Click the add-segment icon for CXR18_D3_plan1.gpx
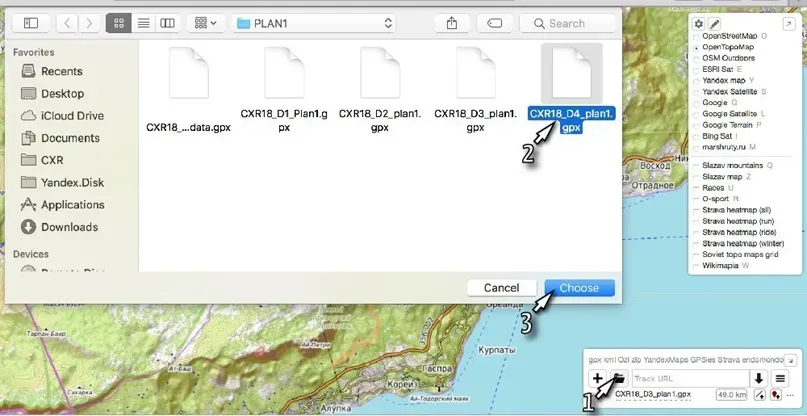The image size is (807, 416). [760, 395]
